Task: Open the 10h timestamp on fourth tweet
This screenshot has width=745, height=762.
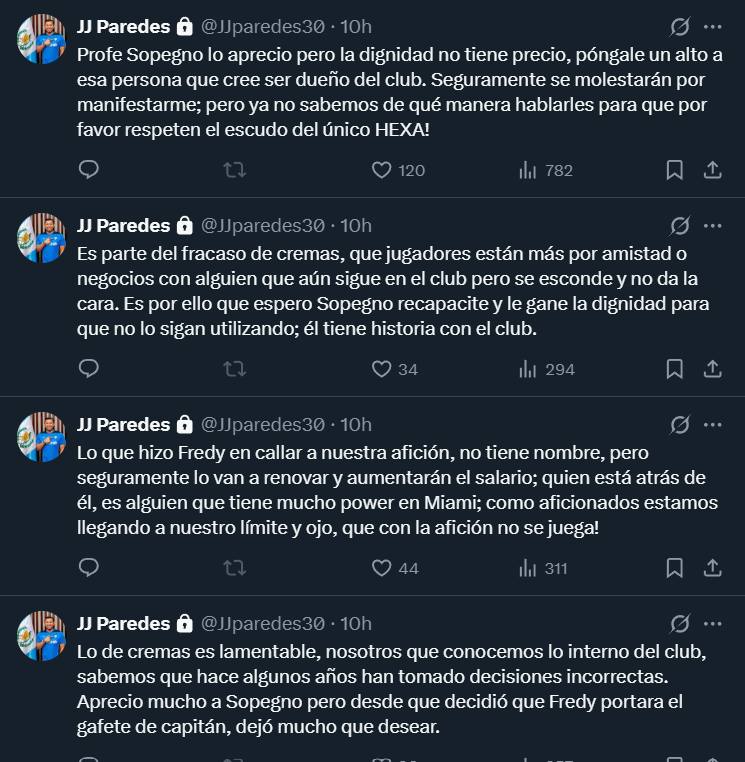Action: point(356,623)
